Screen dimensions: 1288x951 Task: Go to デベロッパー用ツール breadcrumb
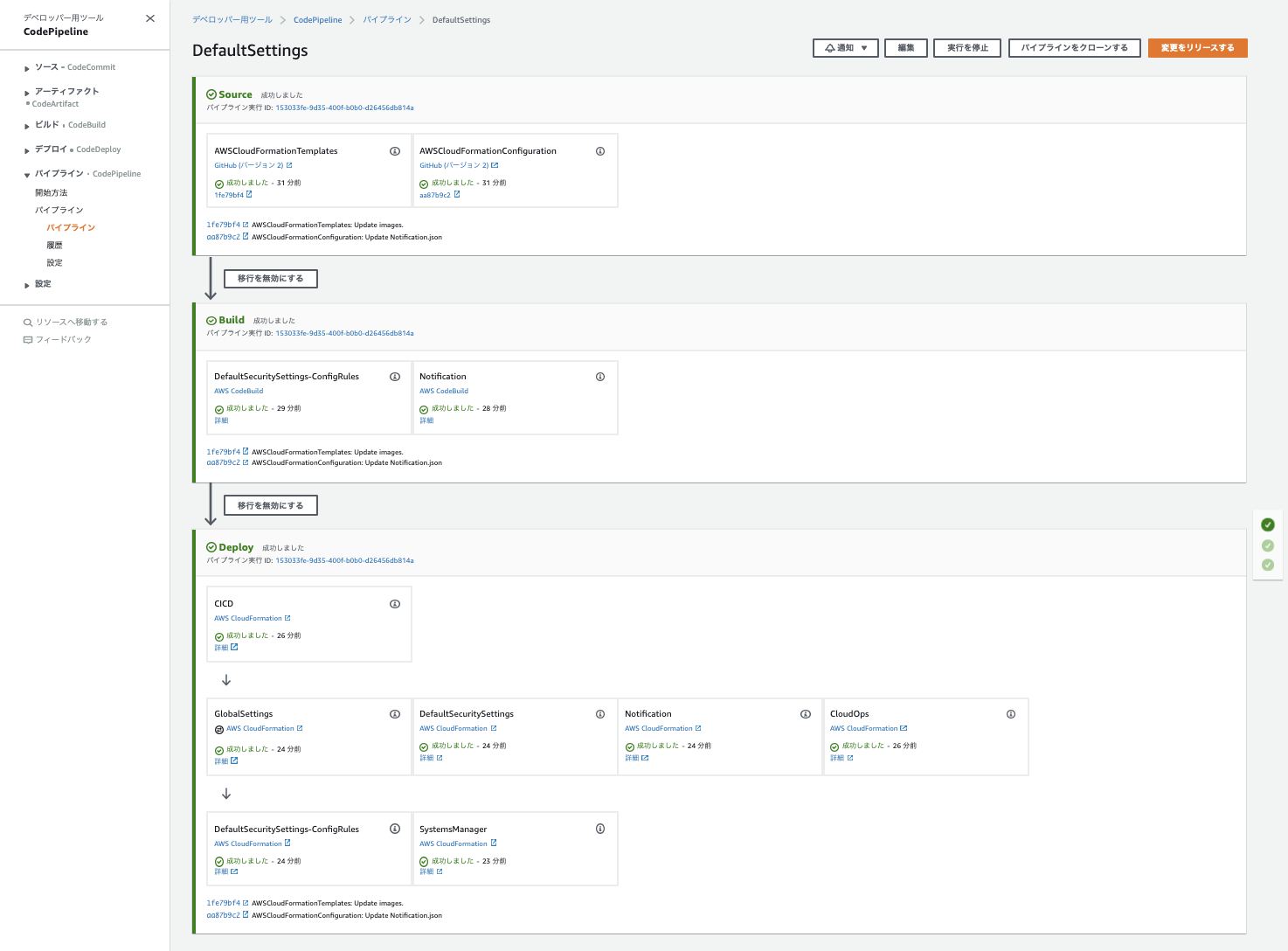232,20
